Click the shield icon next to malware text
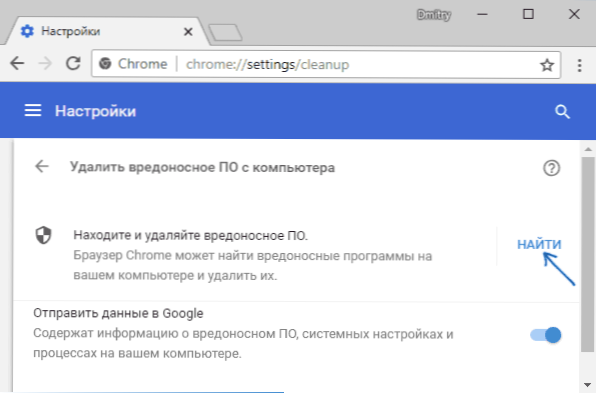This screenshot has width=596, height=393. 43,235
